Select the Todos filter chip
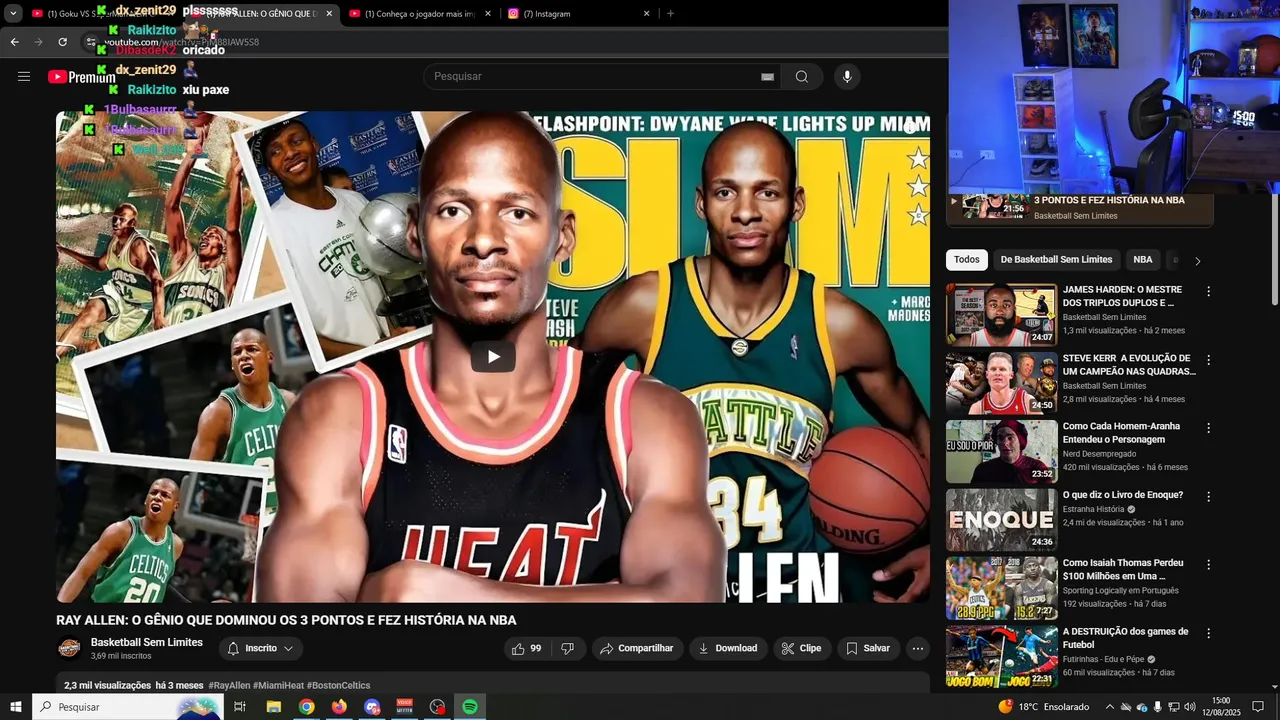This screenshot has height=720, width=1280. coord(967,260)
